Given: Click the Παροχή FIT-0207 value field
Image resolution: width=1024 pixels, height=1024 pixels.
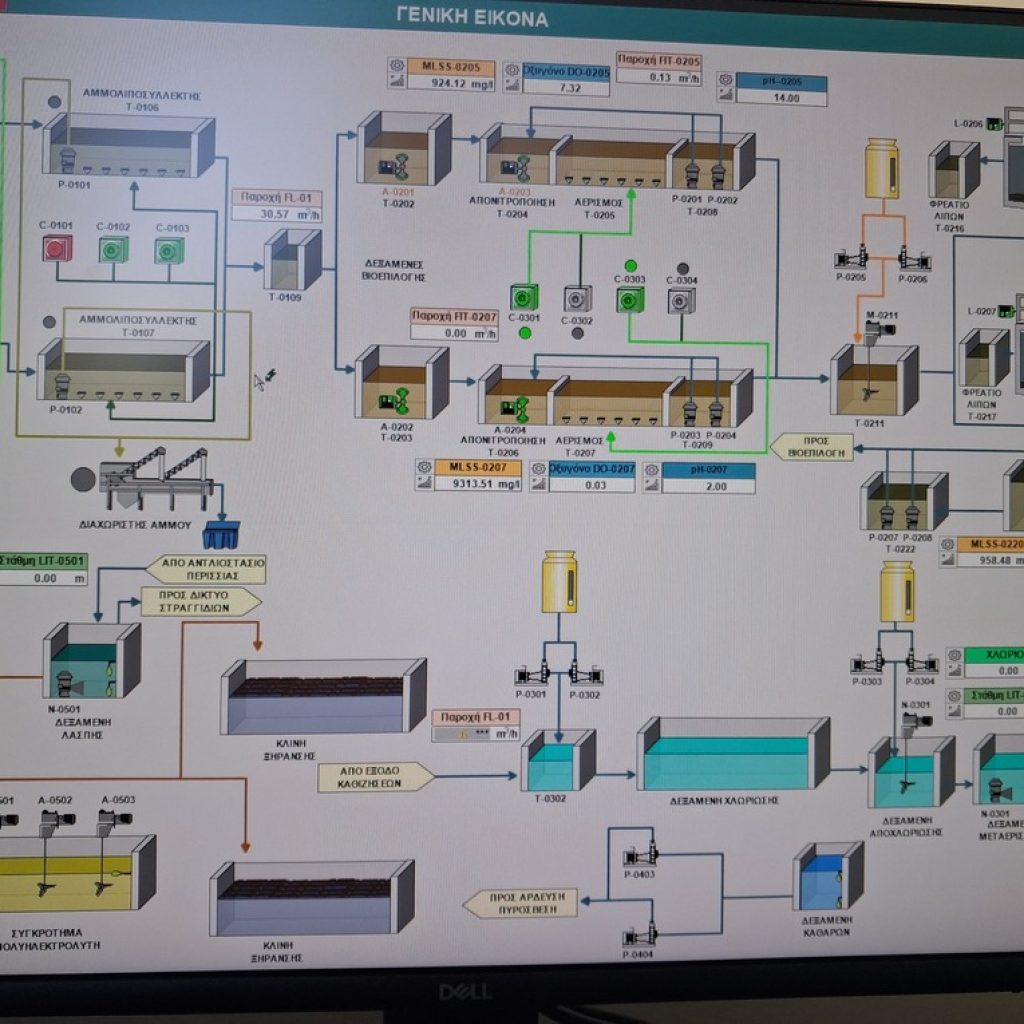Looking at the screenshot, I should point(454,333).
